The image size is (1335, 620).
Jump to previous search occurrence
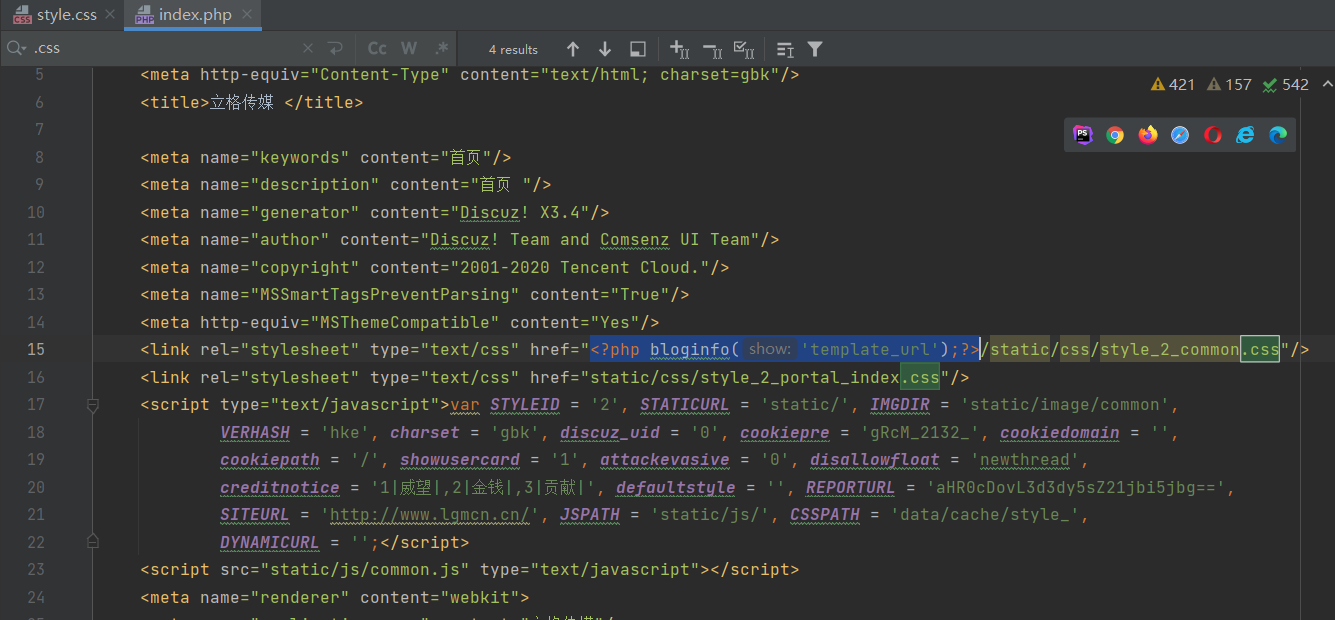click(x=573, y=49)
